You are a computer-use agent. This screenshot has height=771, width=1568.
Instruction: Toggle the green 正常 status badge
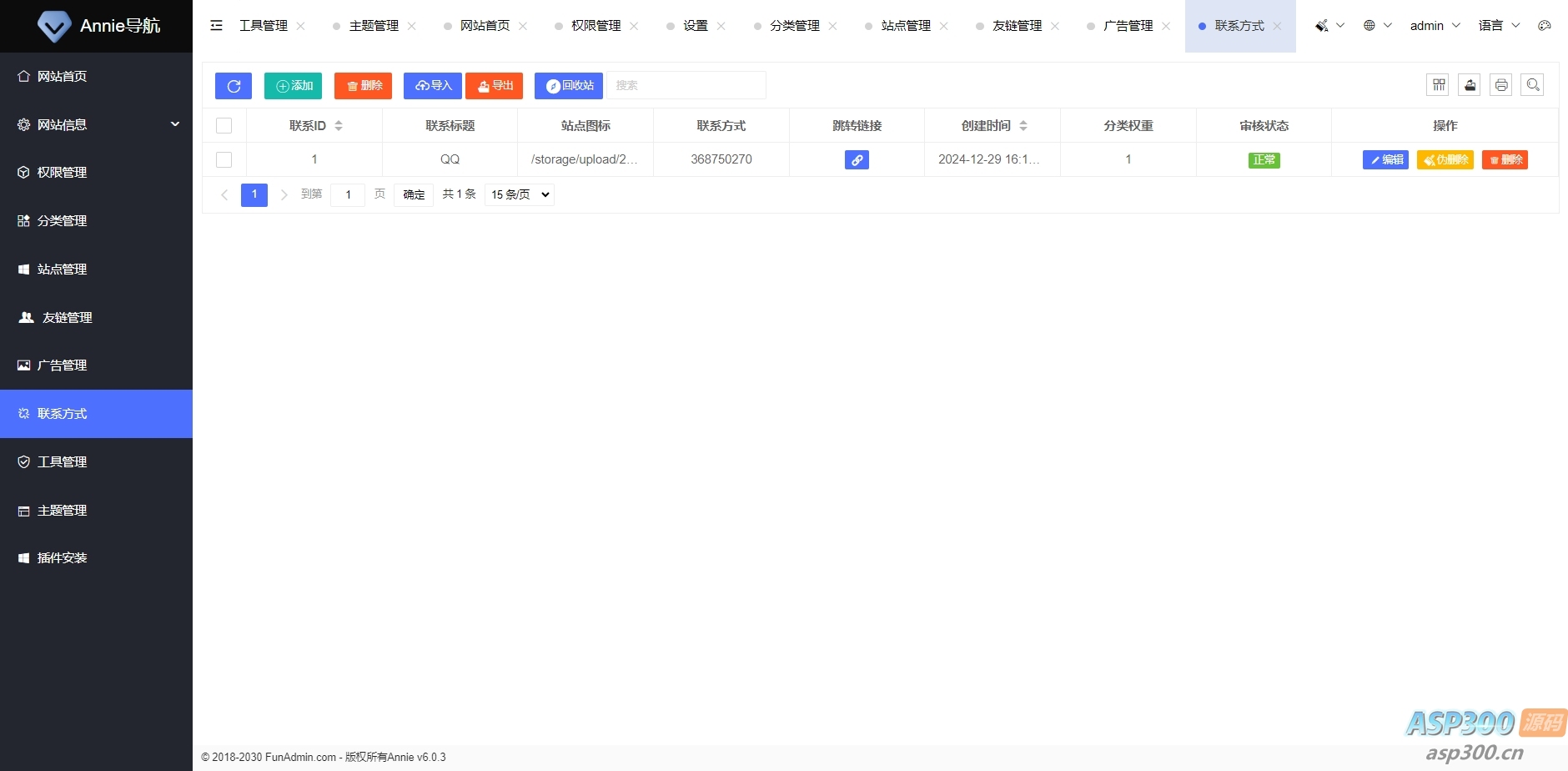(1264, 160)
